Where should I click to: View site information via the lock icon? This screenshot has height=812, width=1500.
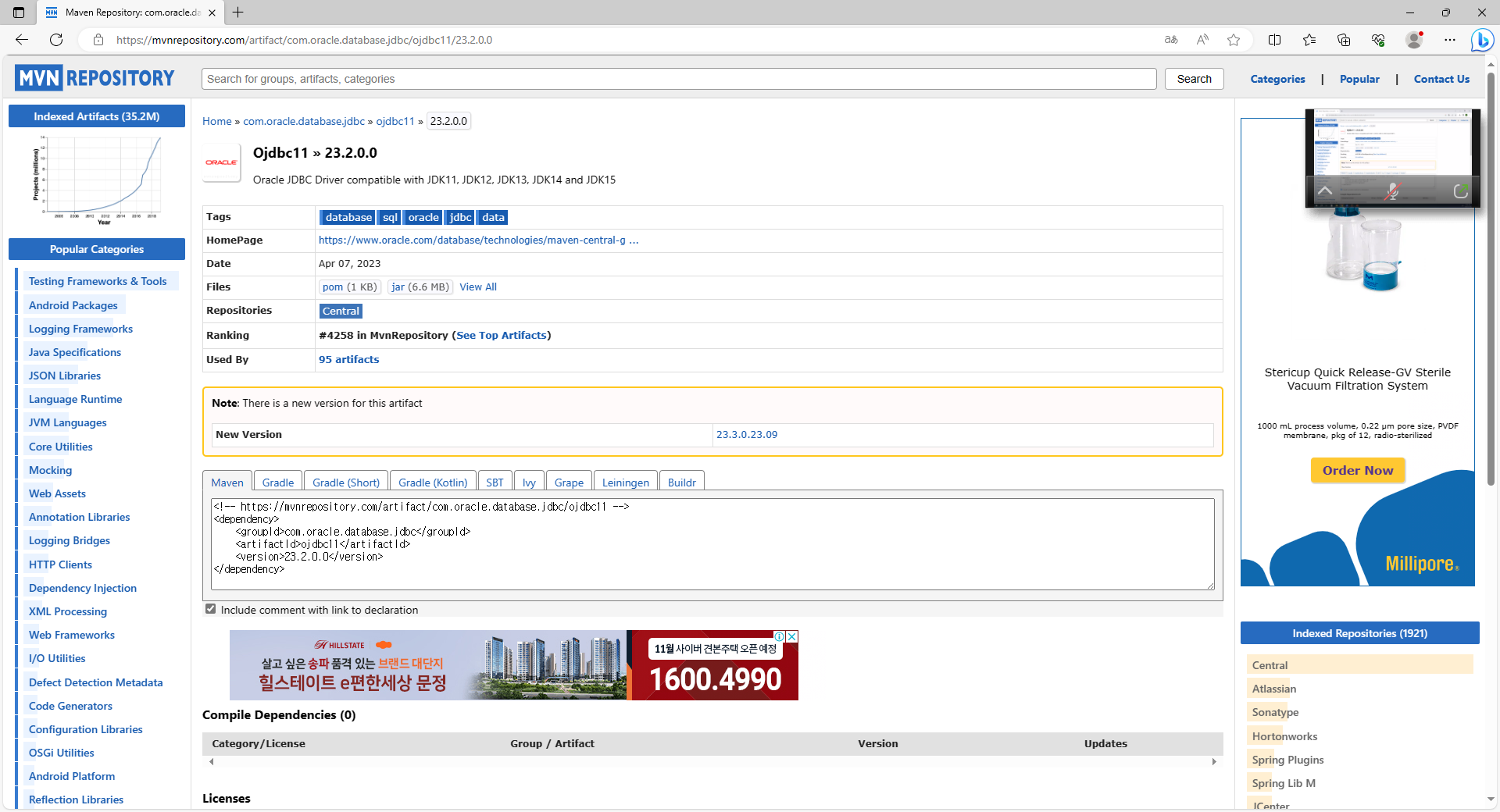[x=98, y=40]
